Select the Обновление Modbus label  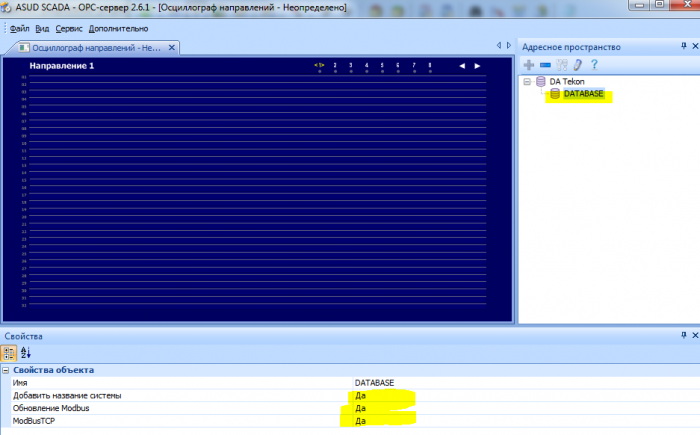point(51,408)
